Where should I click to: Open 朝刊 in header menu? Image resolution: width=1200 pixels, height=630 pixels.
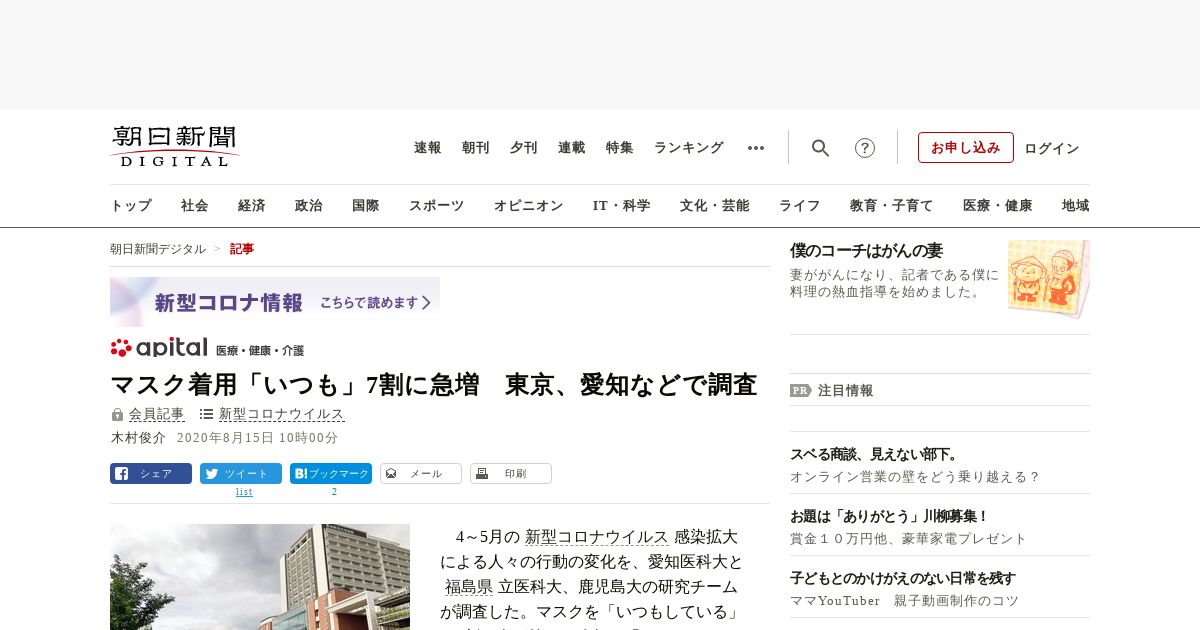point(476,148)
